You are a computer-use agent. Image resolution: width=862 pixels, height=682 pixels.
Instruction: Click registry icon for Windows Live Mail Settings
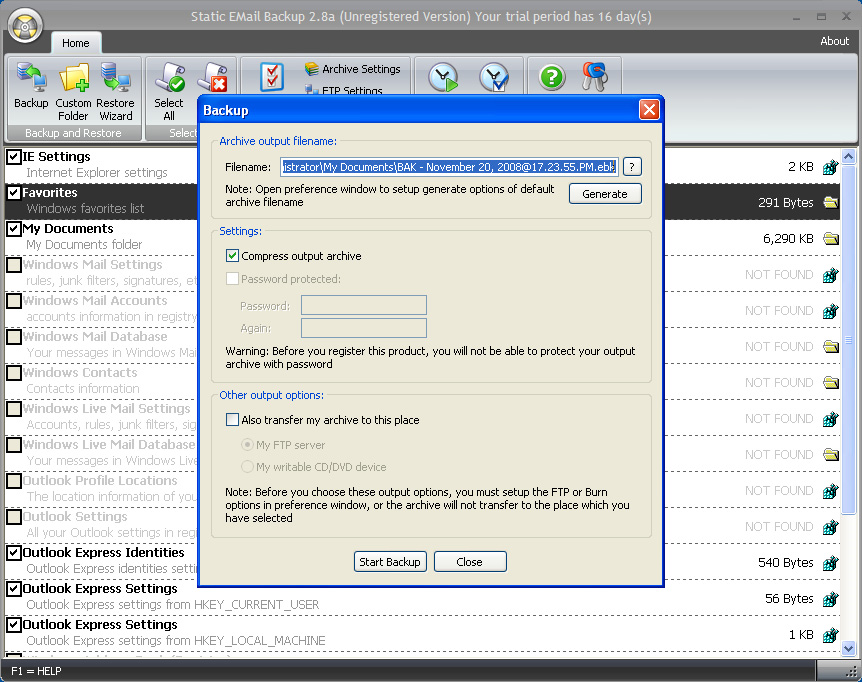(831, 419)
